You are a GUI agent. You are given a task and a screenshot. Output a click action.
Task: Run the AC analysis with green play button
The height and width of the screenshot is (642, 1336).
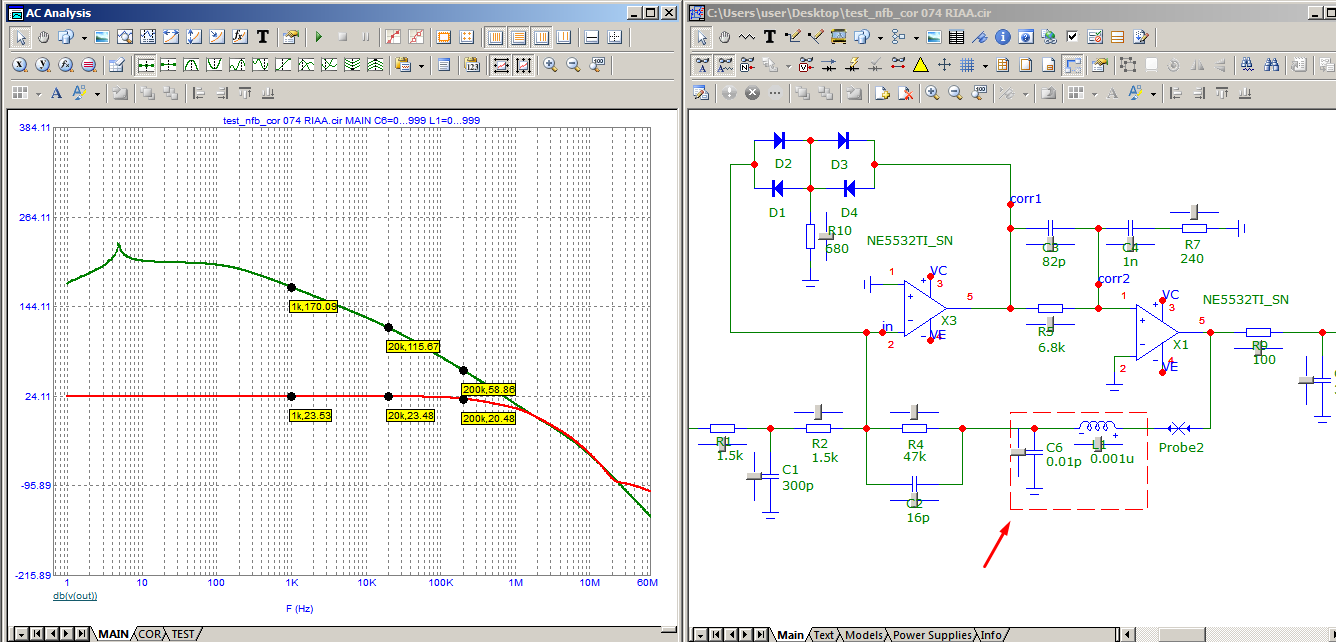click(319, 37)
